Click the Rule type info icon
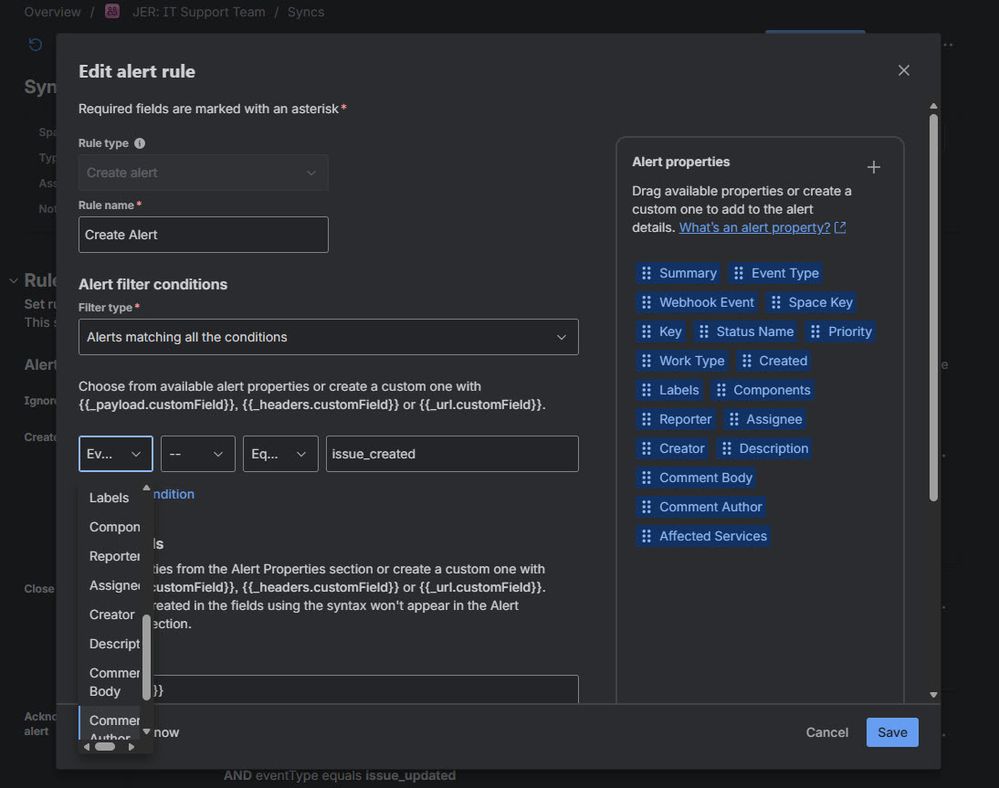 (140, 143)
